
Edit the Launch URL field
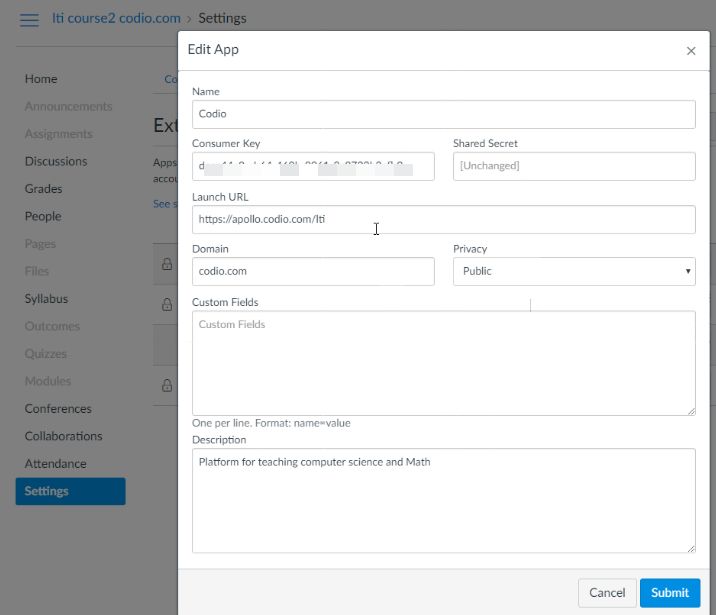click(443, 220)
